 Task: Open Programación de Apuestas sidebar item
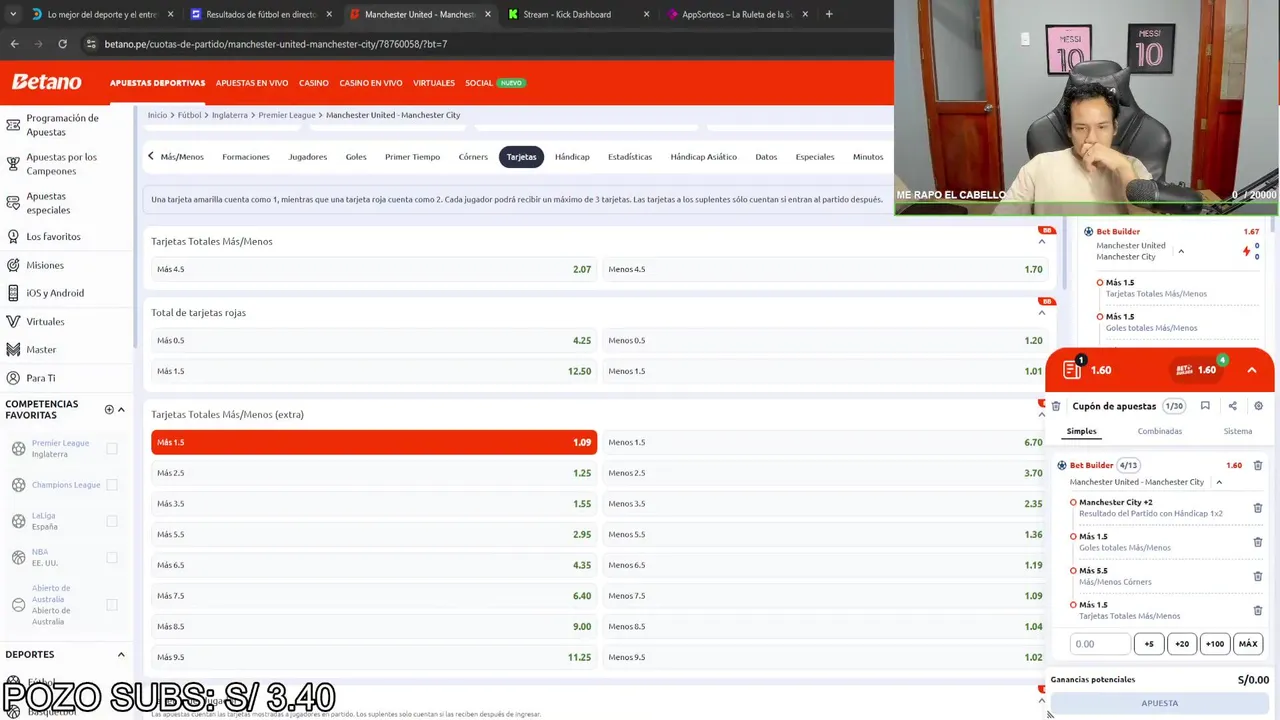(x=62, y=125)
